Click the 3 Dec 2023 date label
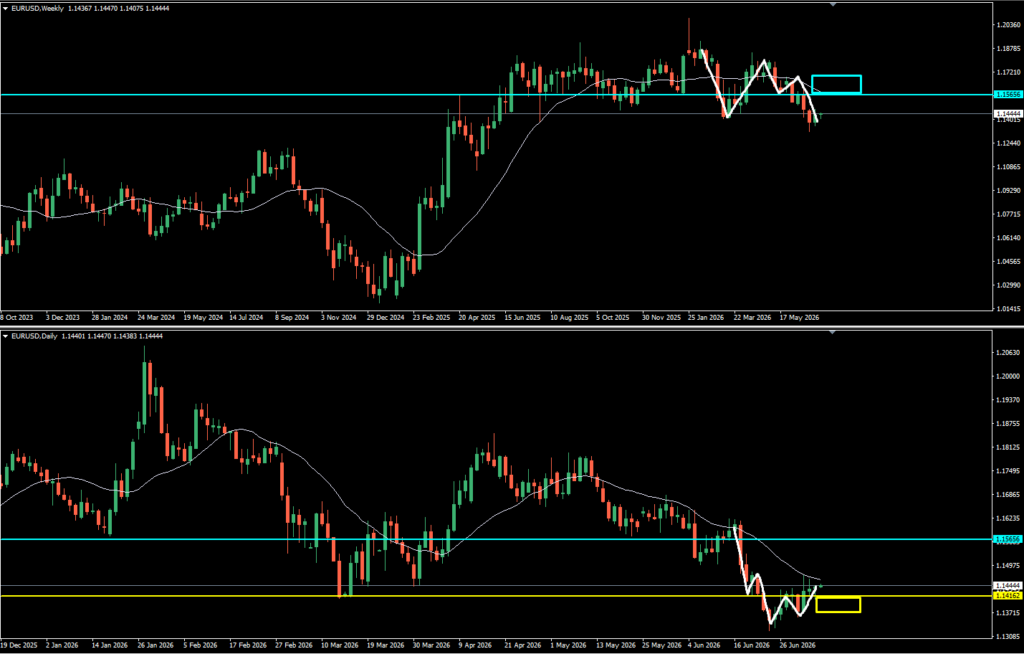 coord(63,318)
